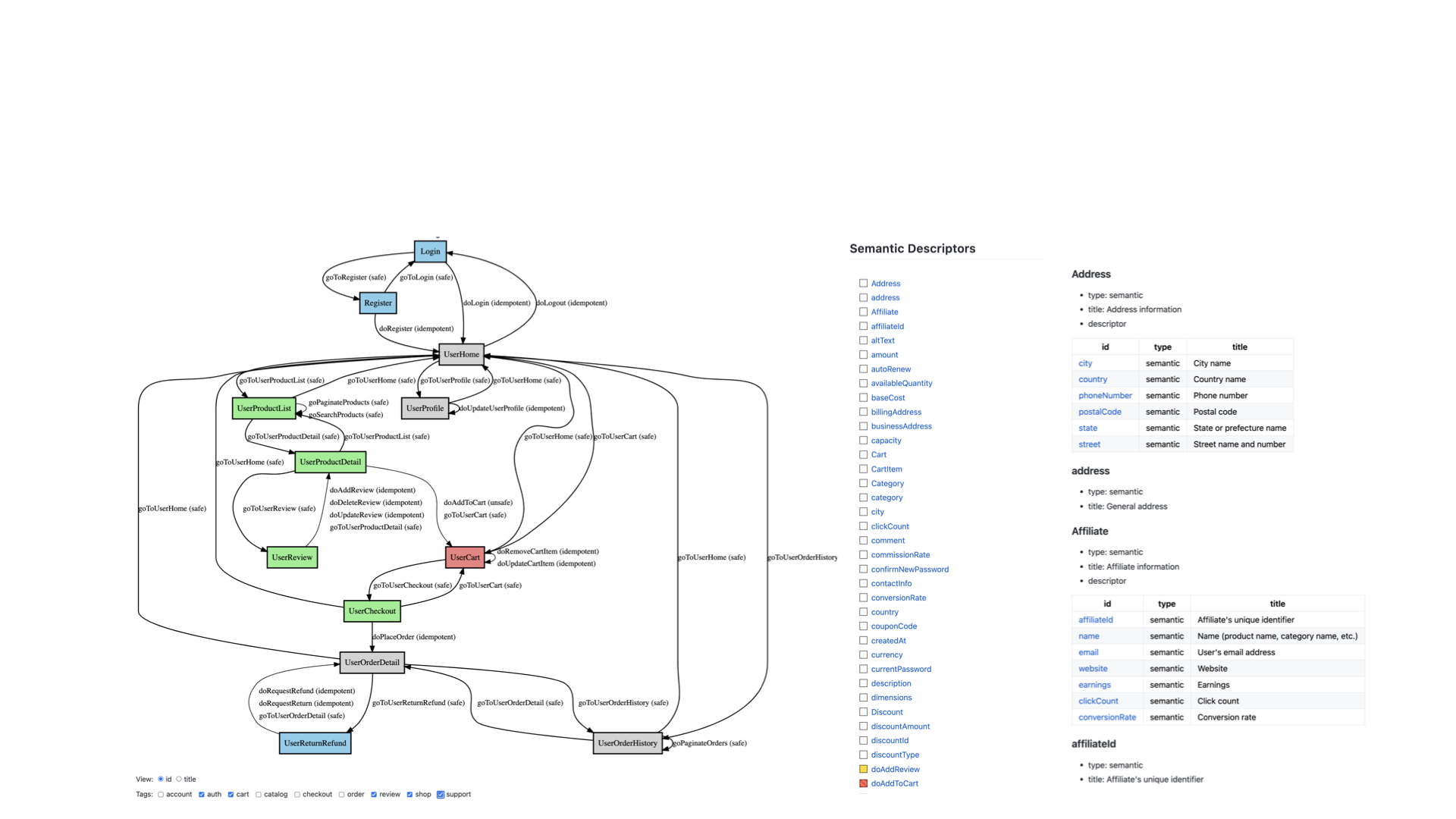
Task: Open the affiliateId link in descriptor list
Action: coord(887,326)
